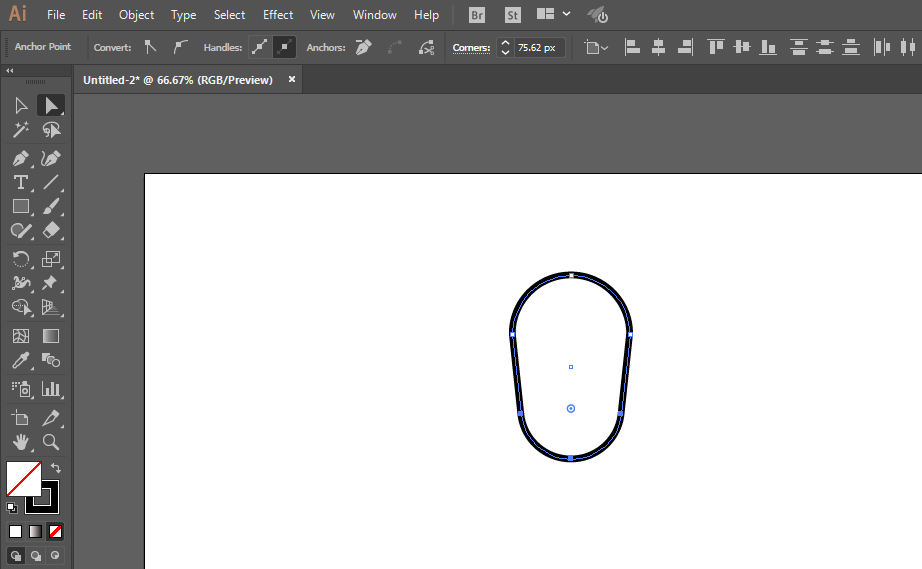Select the Curvature tool

pyautogui.click(x=51, y=158)
